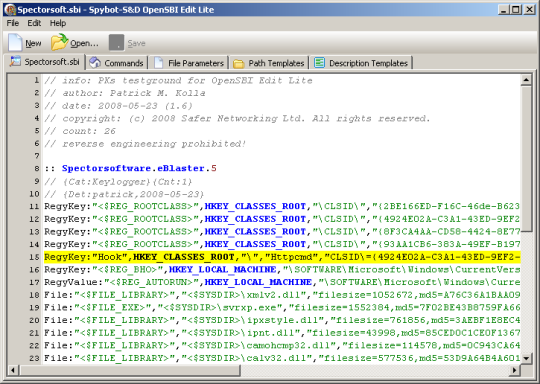
Task: Click the Commands tab icon
Action: [95, 63]
